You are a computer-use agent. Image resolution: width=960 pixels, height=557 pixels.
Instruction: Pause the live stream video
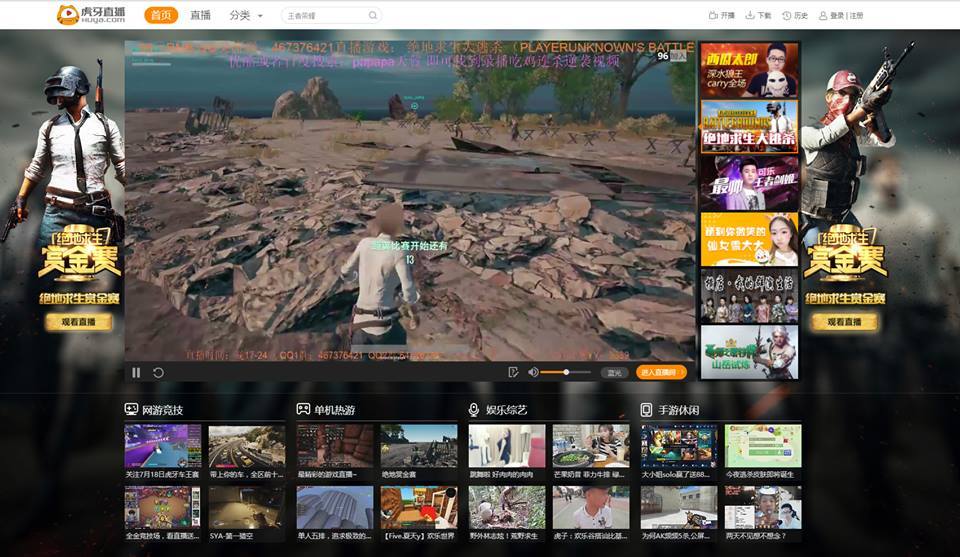click(x=136, y=372)
